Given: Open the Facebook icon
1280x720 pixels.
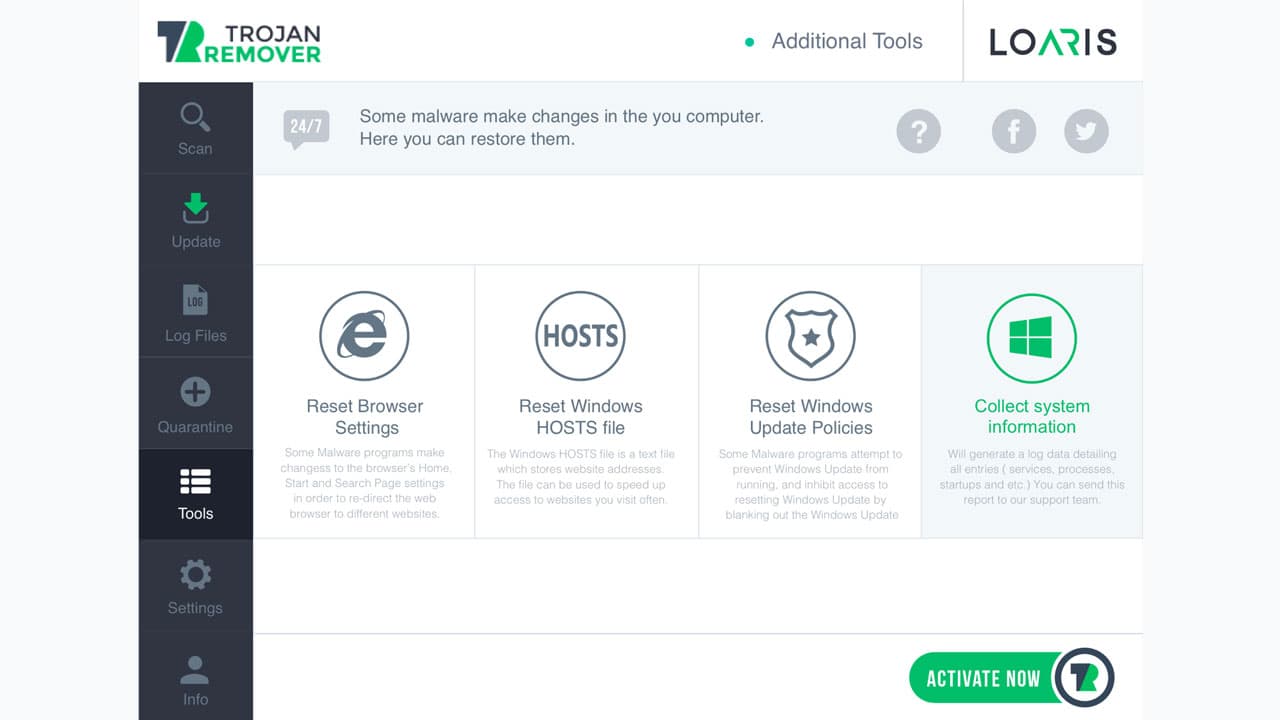Looking at the screenshot, I should click(x=1013, y=131).
